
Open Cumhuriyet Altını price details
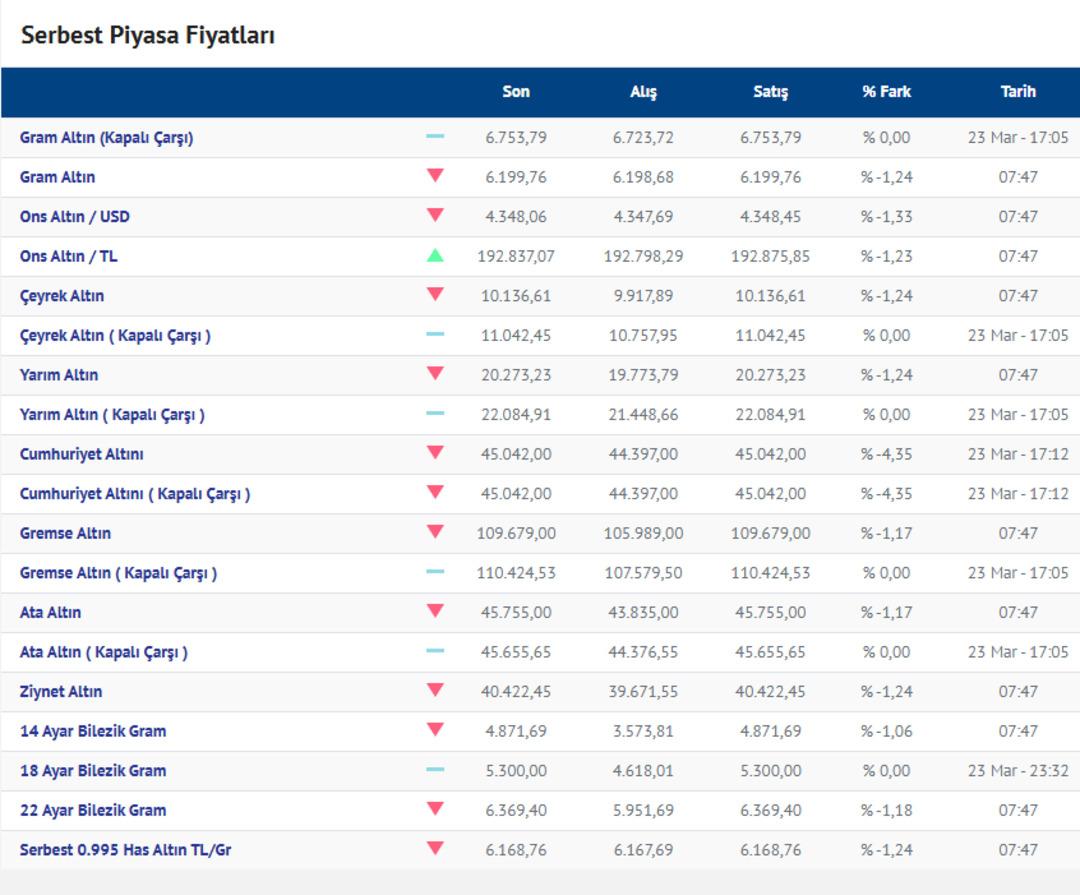point(81,454)
